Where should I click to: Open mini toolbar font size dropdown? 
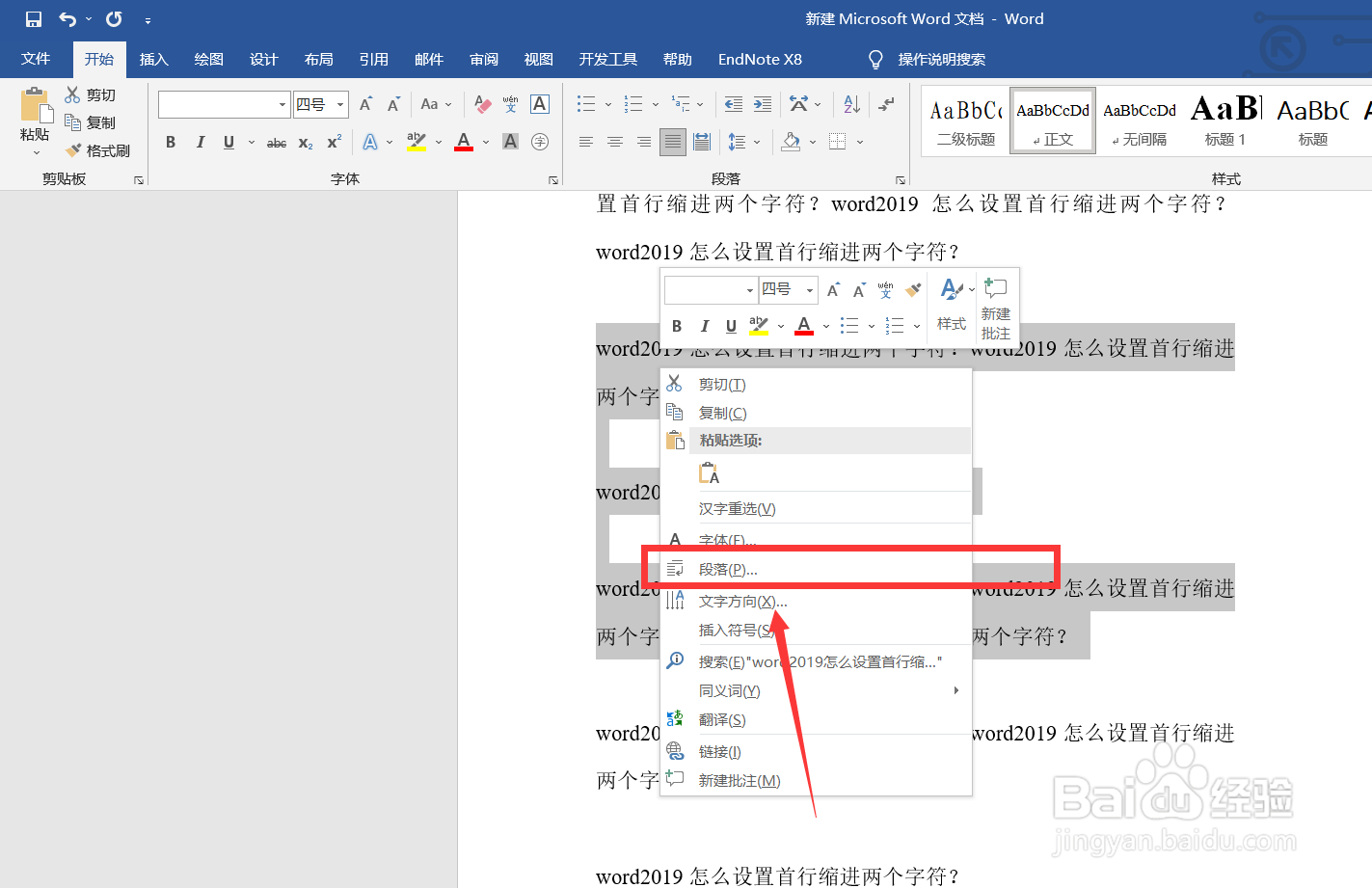(810, 290)
